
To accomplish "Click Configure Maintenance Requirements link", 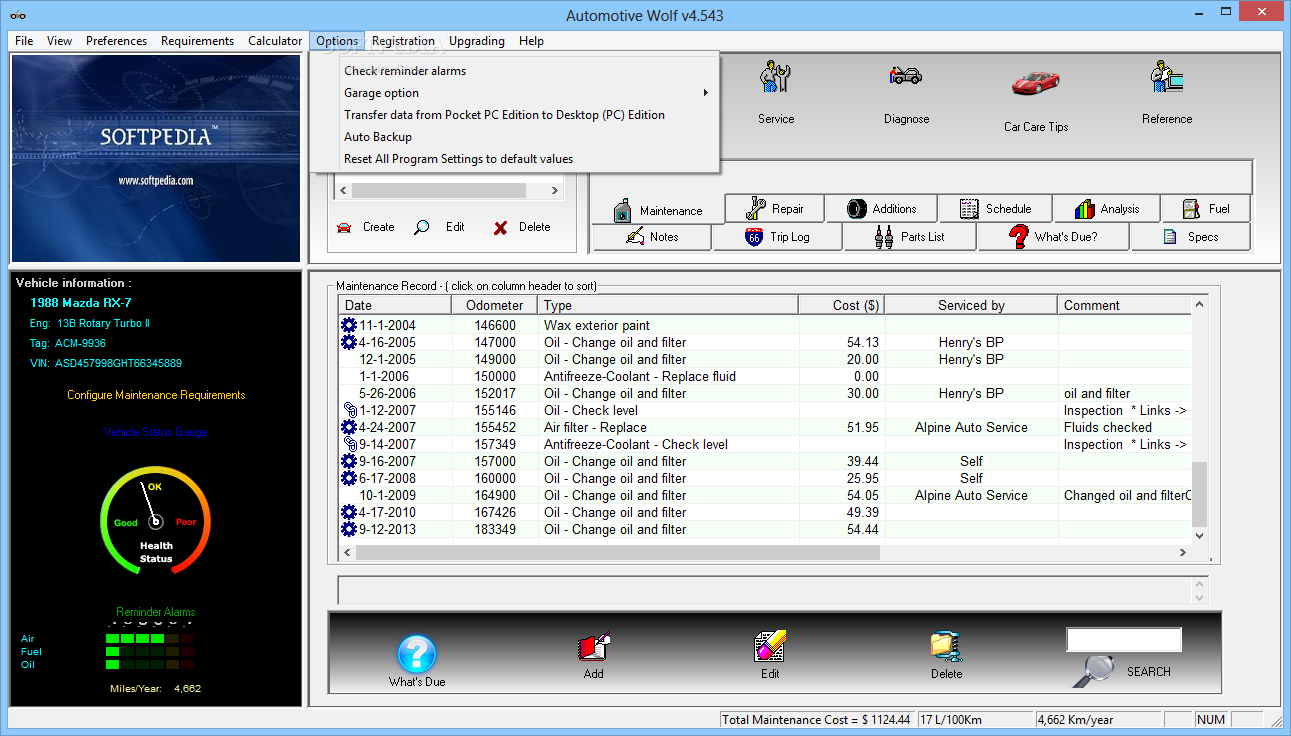I will [x=156, y=395].
